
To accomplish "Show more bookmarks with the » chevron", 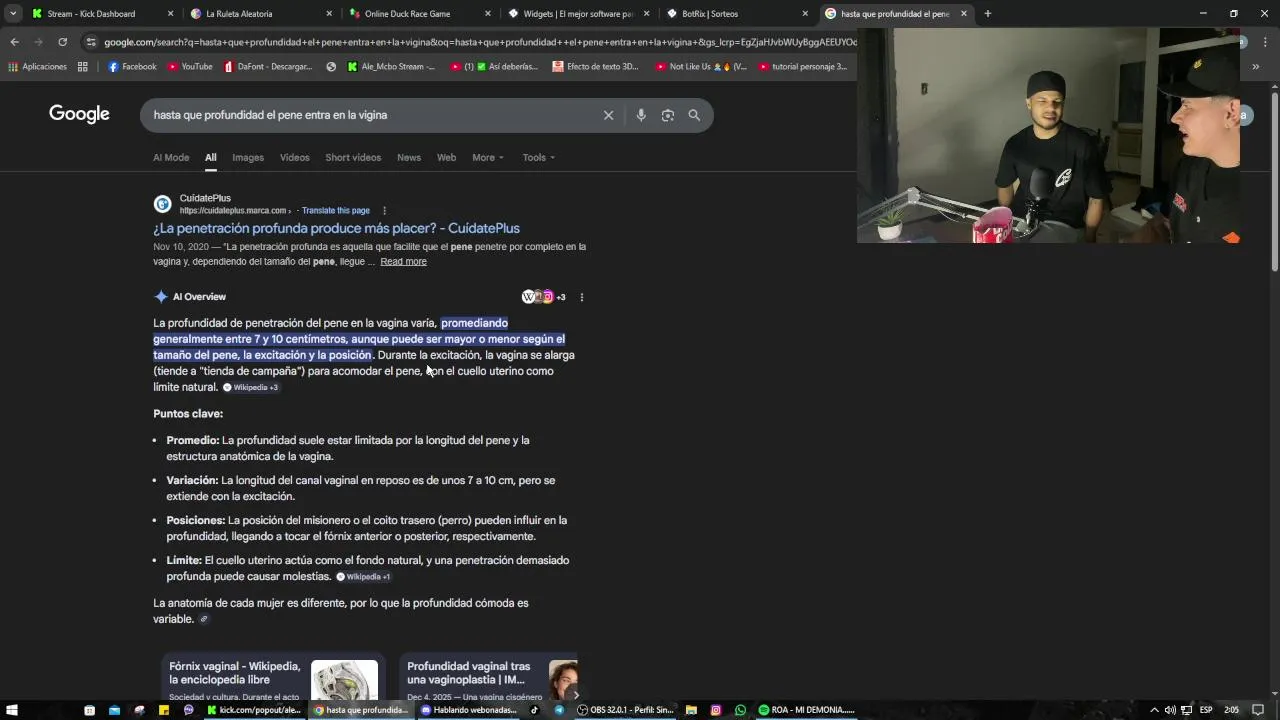I will click(1255, 67).
